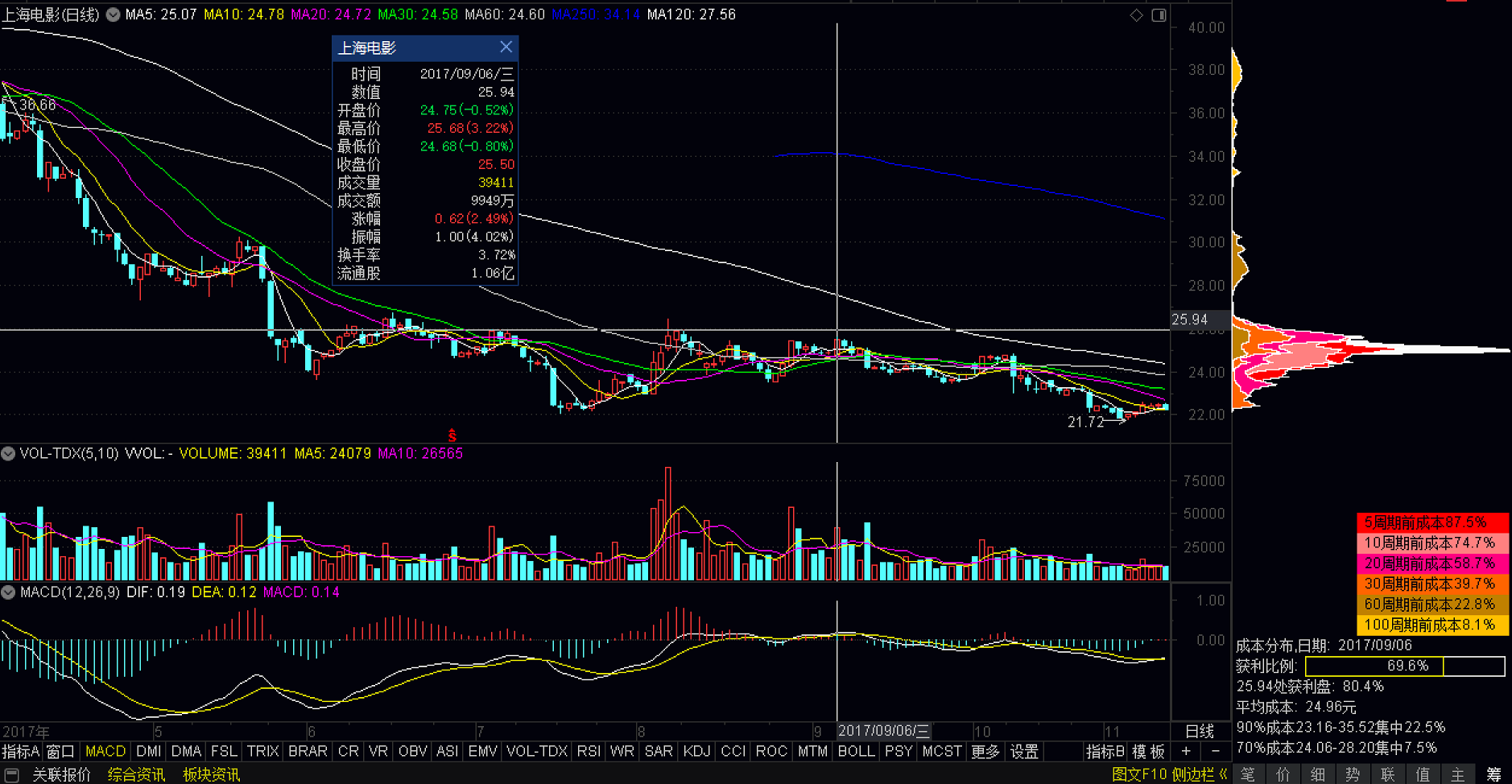Select the WR indicator tab
Image resolution: width=1512 pixels, height=784 pixels.
tap(622, 751)
